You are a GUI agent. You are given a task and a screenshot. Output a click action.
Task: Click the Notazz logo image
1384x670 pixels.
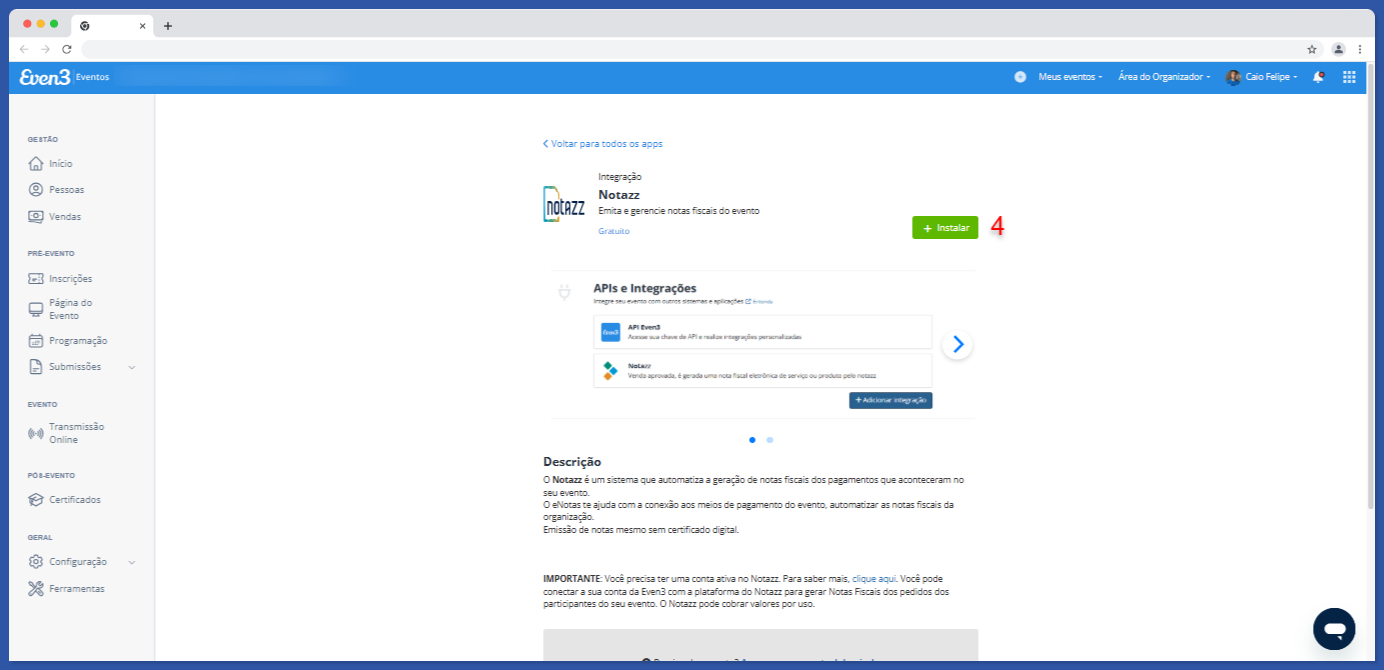[564, 204]
